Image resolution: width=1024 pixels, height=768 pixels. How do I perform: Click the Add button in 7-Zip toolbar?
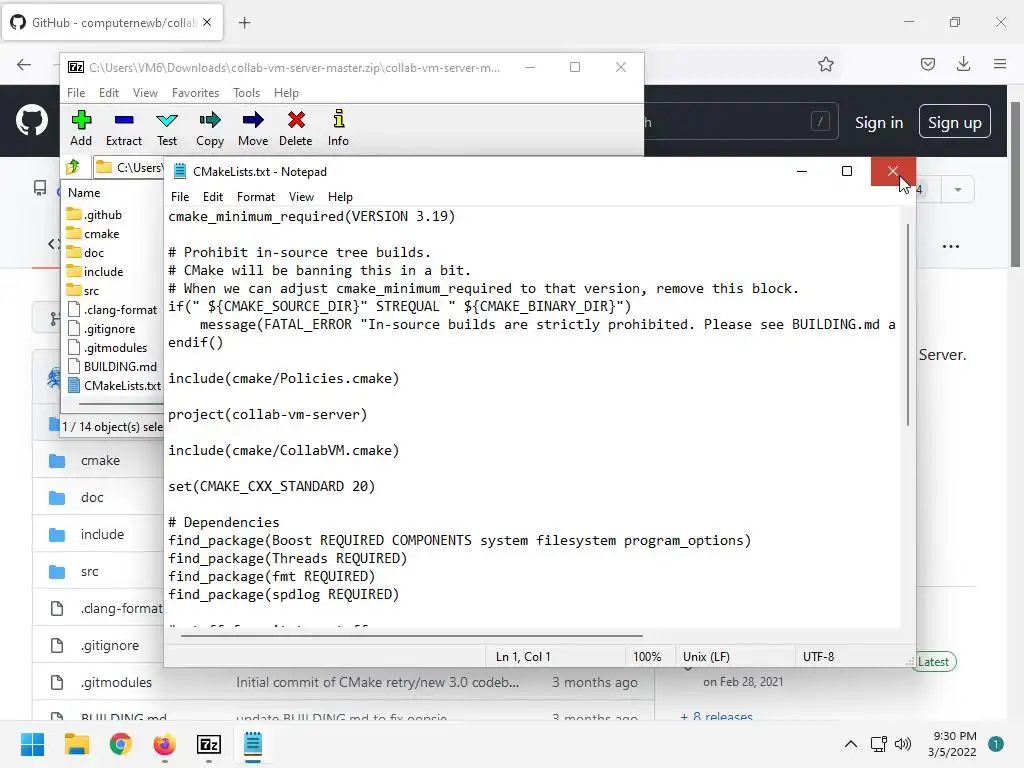click(81, 129)
